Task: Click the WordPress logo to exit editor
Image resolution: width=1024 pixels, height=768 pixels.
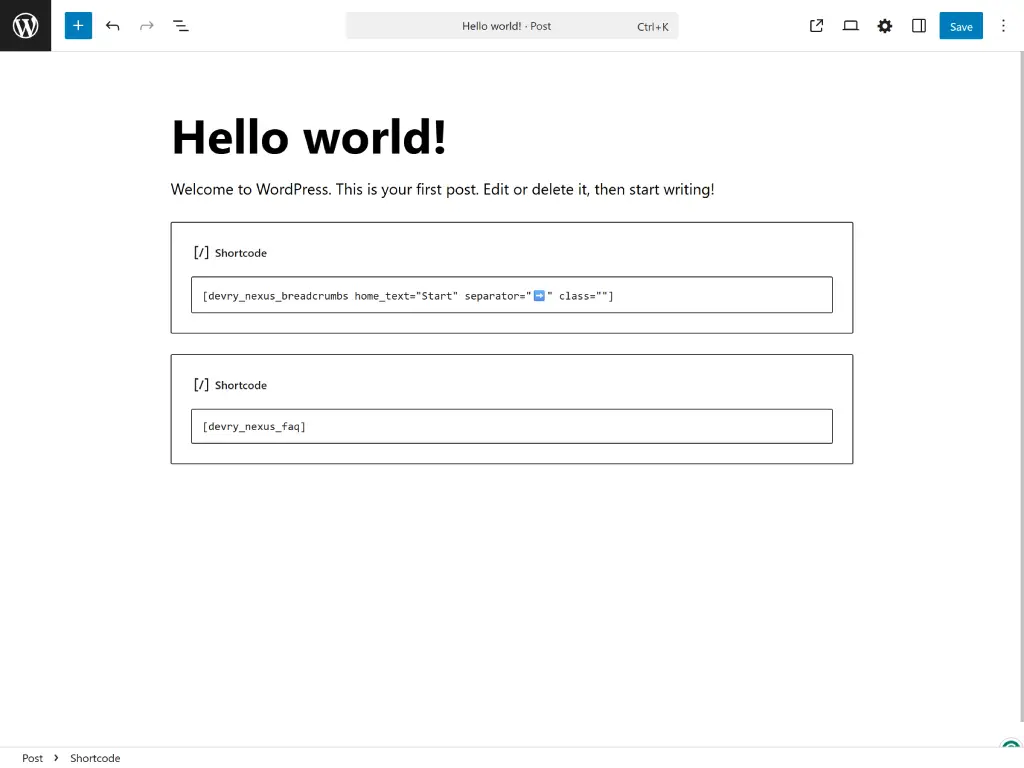Action: [x=25, y=26]
